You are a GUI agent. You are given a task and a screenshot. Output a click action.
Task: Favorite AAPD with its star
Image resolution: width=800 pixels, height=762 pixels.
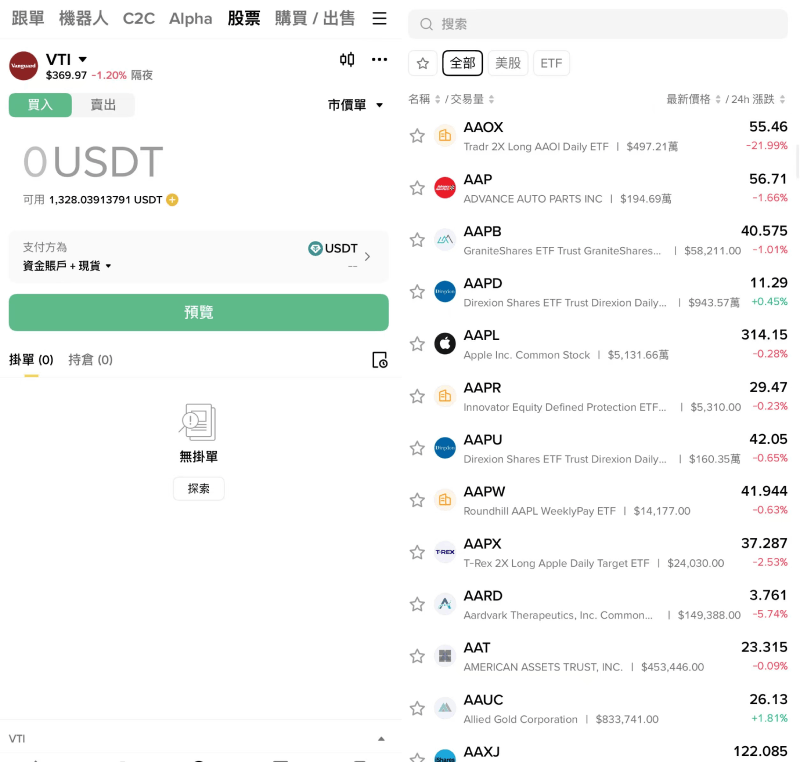click(x=417, y=292)
